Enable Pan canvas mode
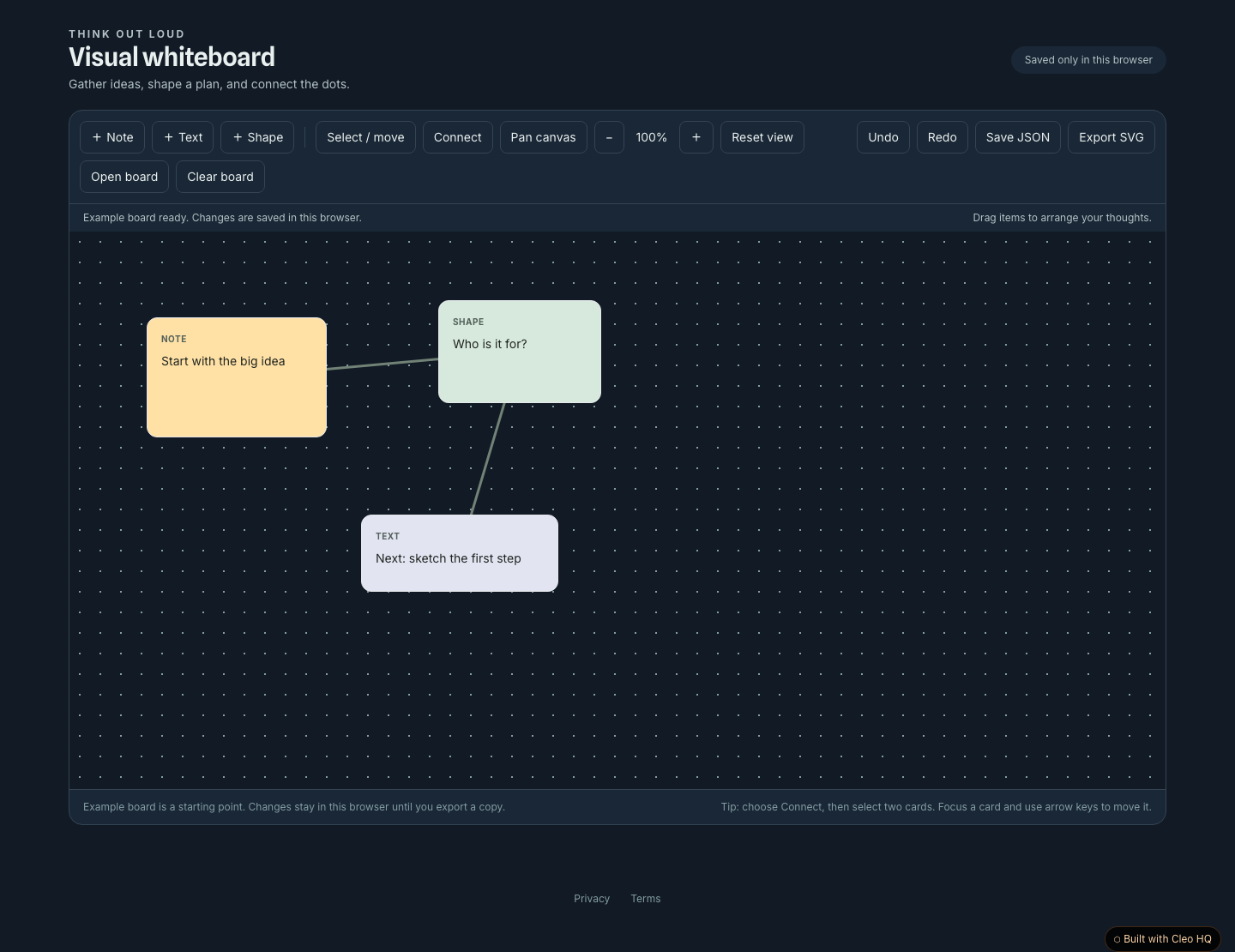Image resolution: width=1235 pixels, height=952 pixels. point(544,137)
